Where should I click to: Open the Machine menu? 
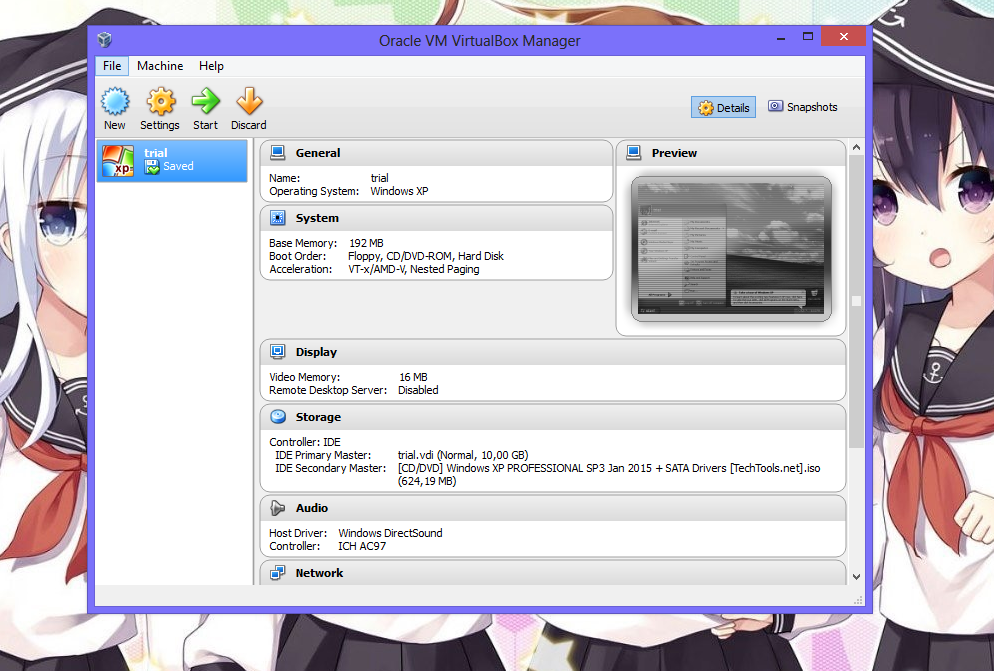[x=159, y=66]
